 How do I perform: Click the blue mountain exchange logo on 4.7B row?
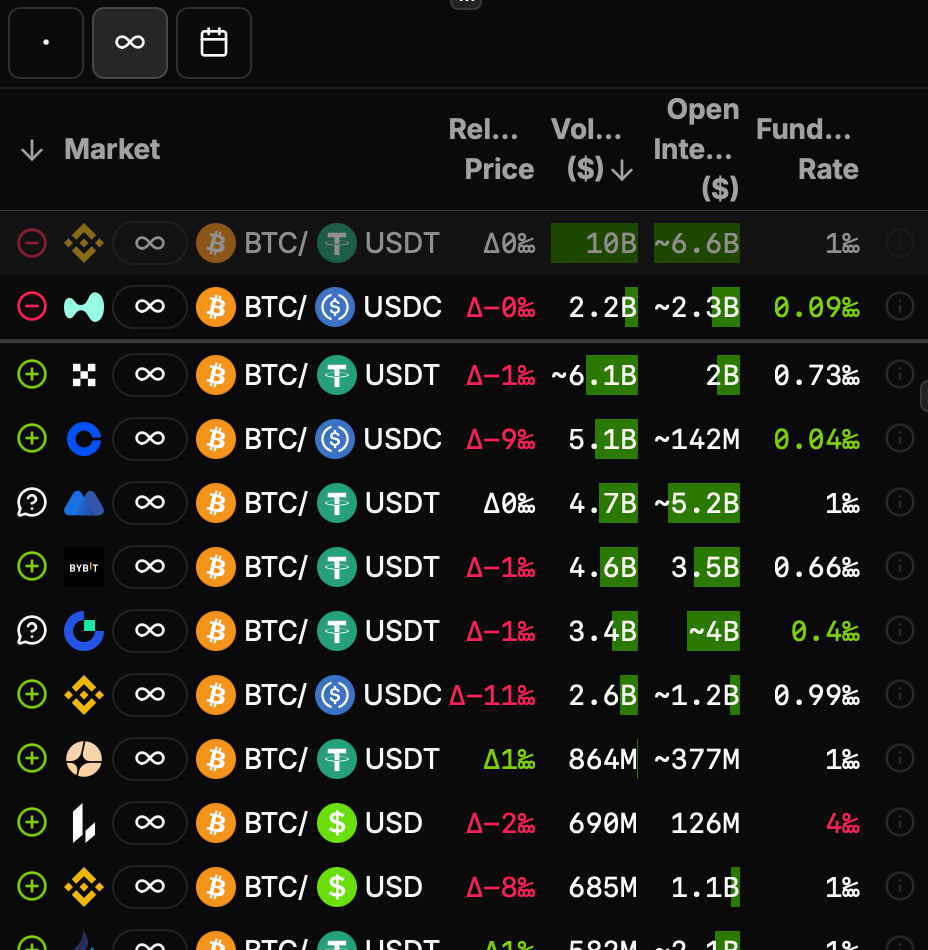tap(84, 503)
